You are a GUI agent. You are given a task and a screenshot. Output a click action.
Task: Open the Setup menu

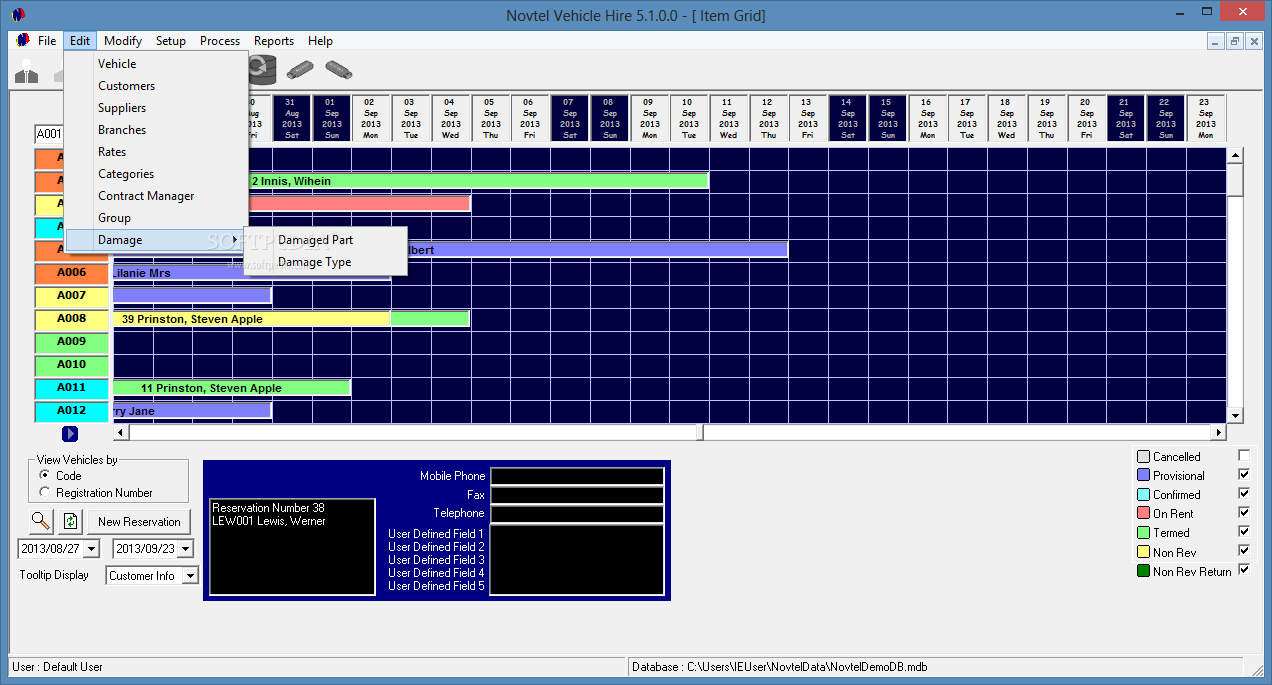pos(171,41)
